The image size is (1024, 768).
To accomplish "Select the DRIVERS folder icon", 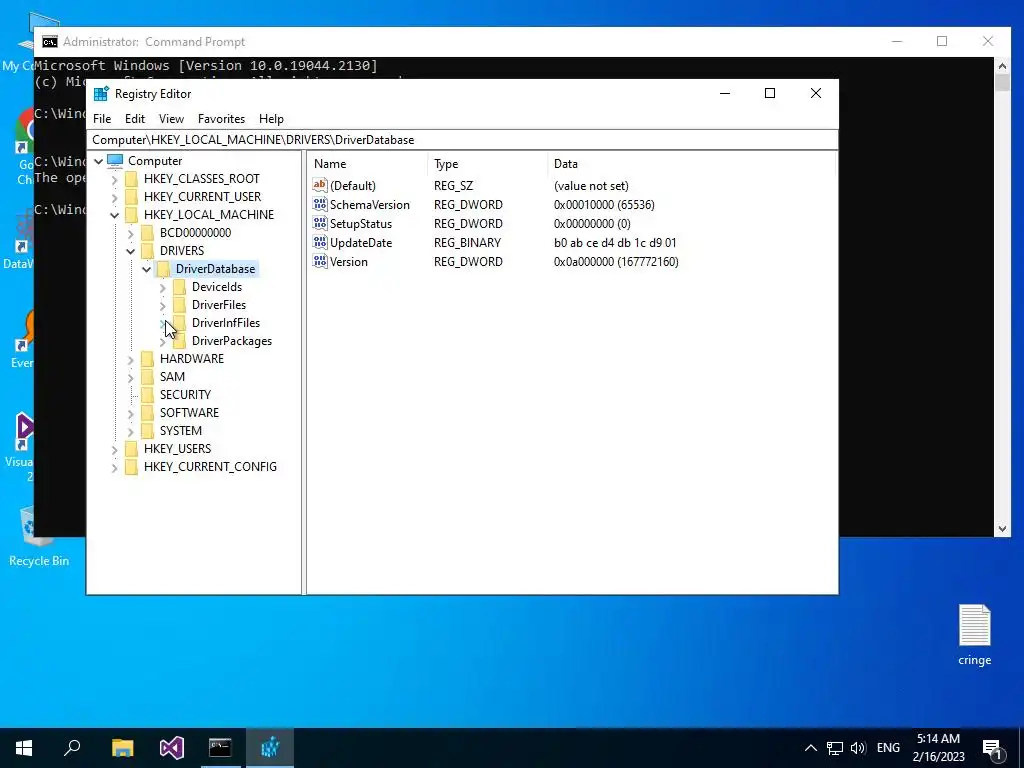I will [148, 251].
